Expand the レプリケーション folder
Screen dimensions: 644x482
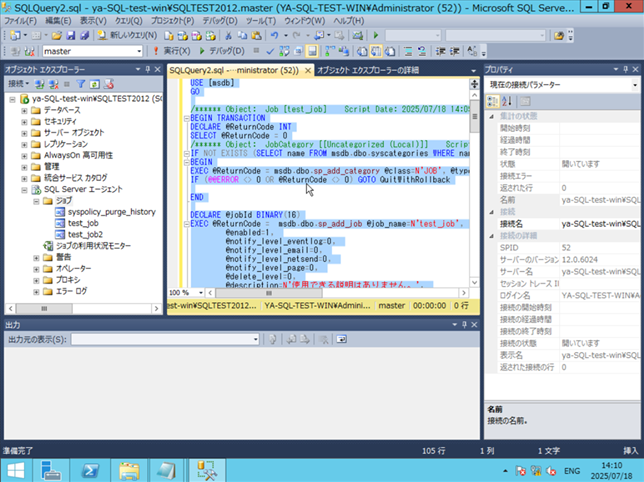(x=24, y=145)
